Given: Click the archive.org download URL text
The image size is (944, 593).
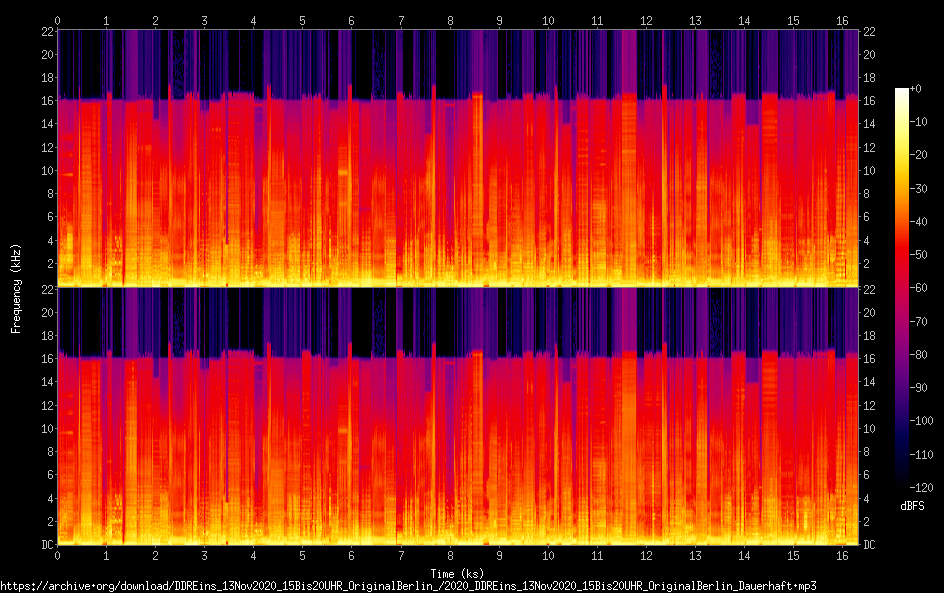Looking at the screenshot, I should click(408, 586).
